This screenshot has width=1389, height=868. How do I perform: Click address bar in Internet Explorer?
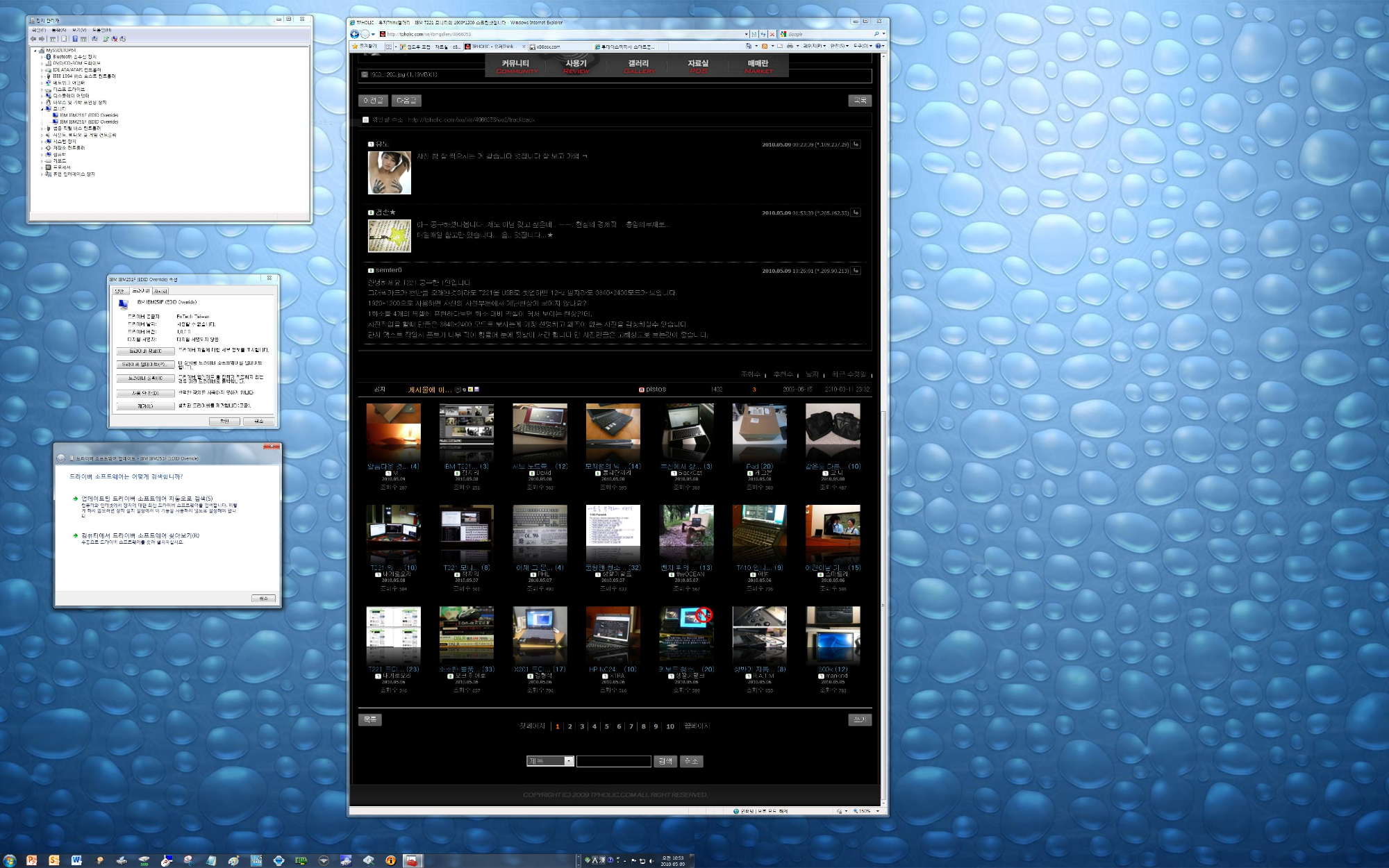(561, 34)
